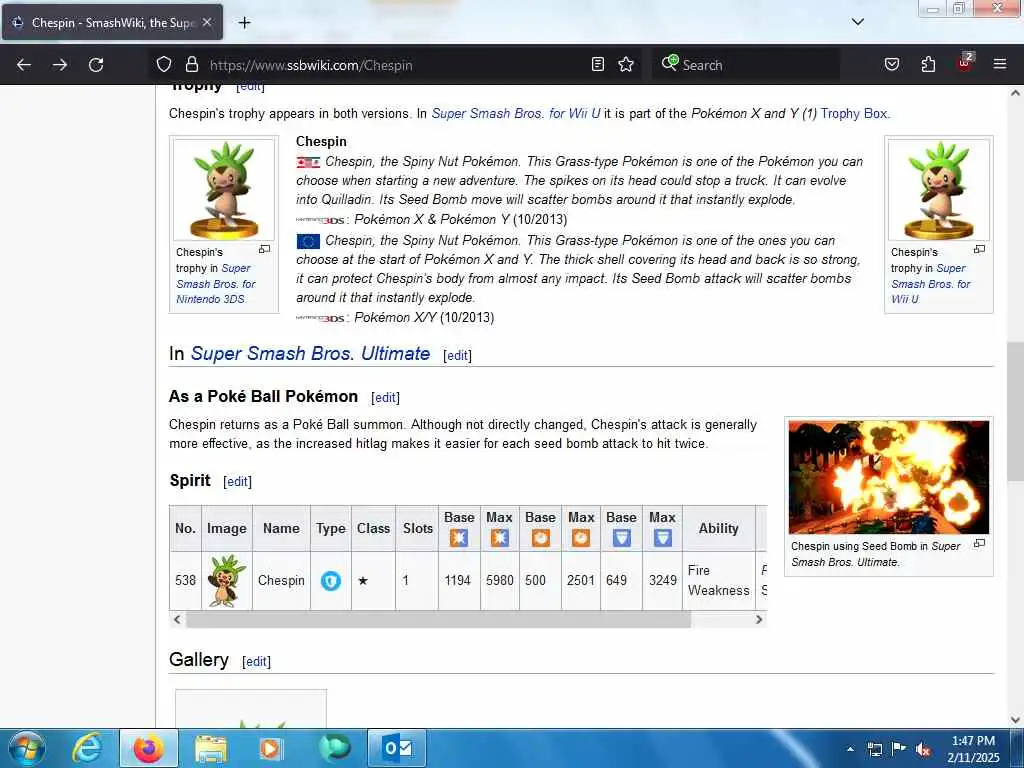The height and width of the screenshot is (768, 1024).
Task: Click the Nintendo 3DS logo near Pokémon X/Y
Action: pyautogui.click(x=320, y=319)
